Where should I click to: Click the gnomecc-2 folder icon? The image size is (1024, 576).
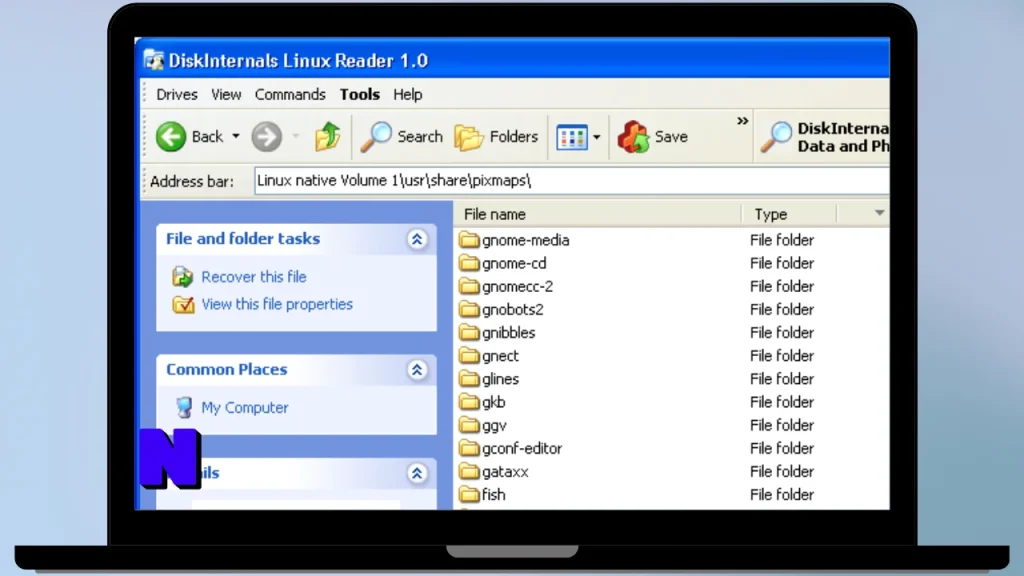coord(469,286)
